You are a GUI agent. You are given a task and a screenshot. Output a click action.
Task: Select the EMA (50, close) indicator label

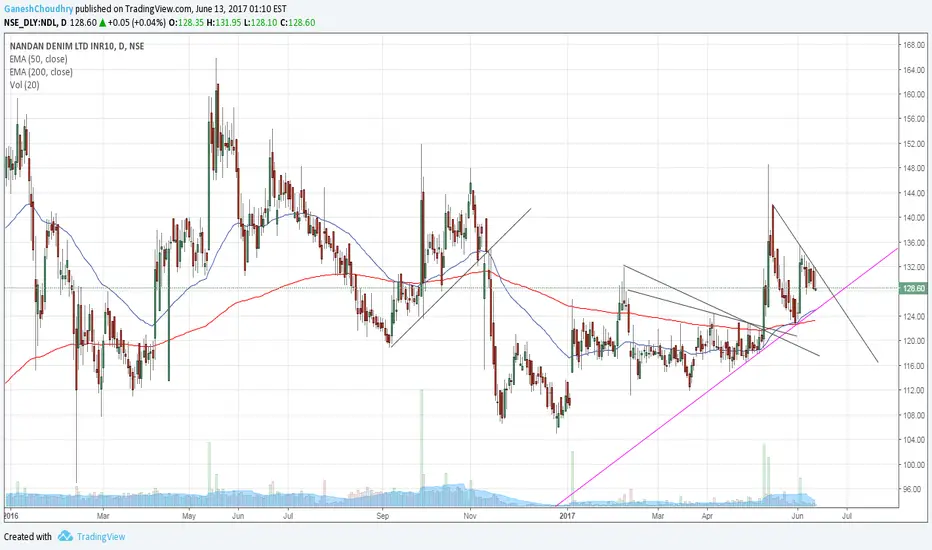(x=39, y=59)
